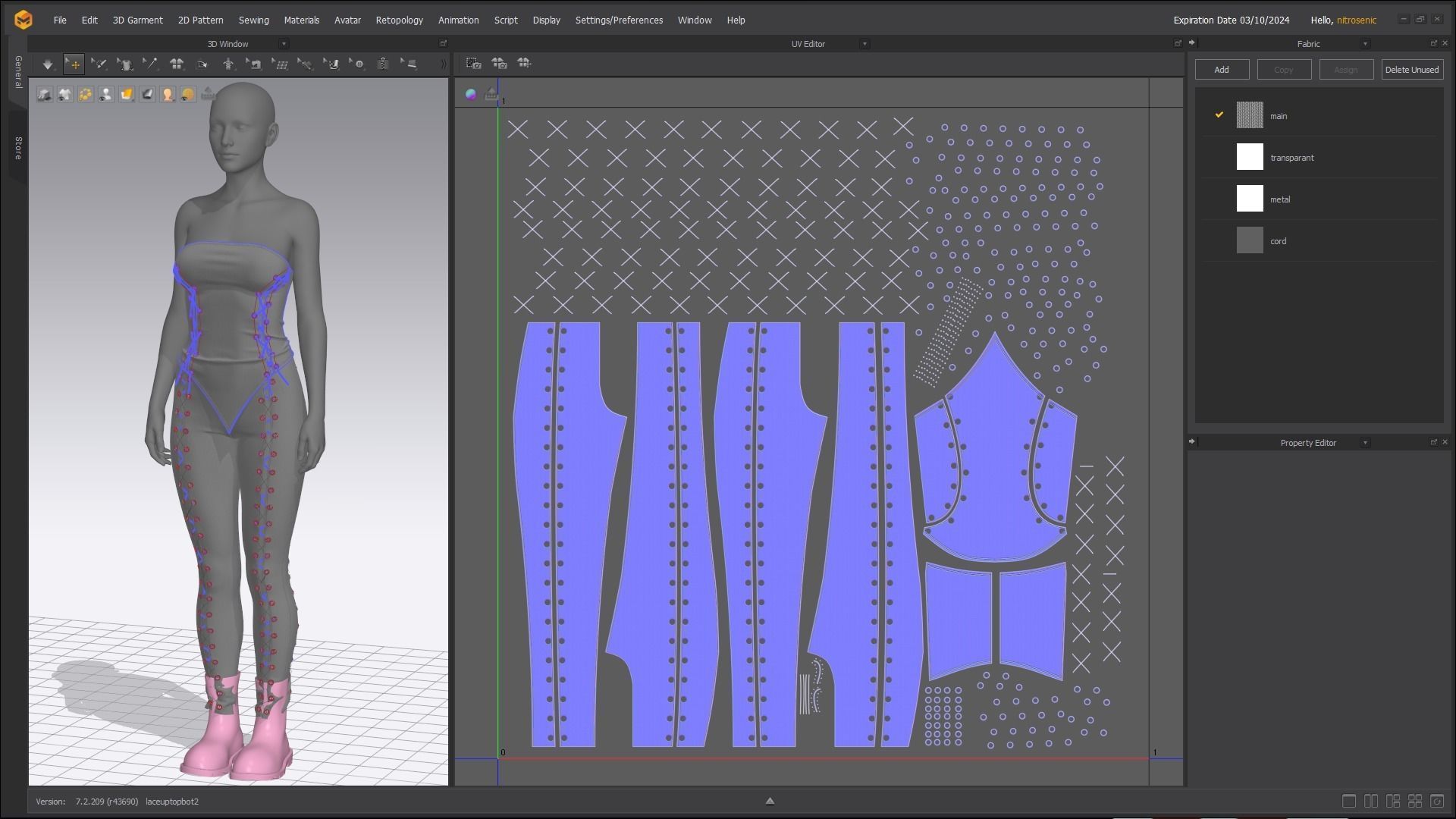Click the avatar arrangement points icon
The image size is (1456, 819).
click(228, 64)
